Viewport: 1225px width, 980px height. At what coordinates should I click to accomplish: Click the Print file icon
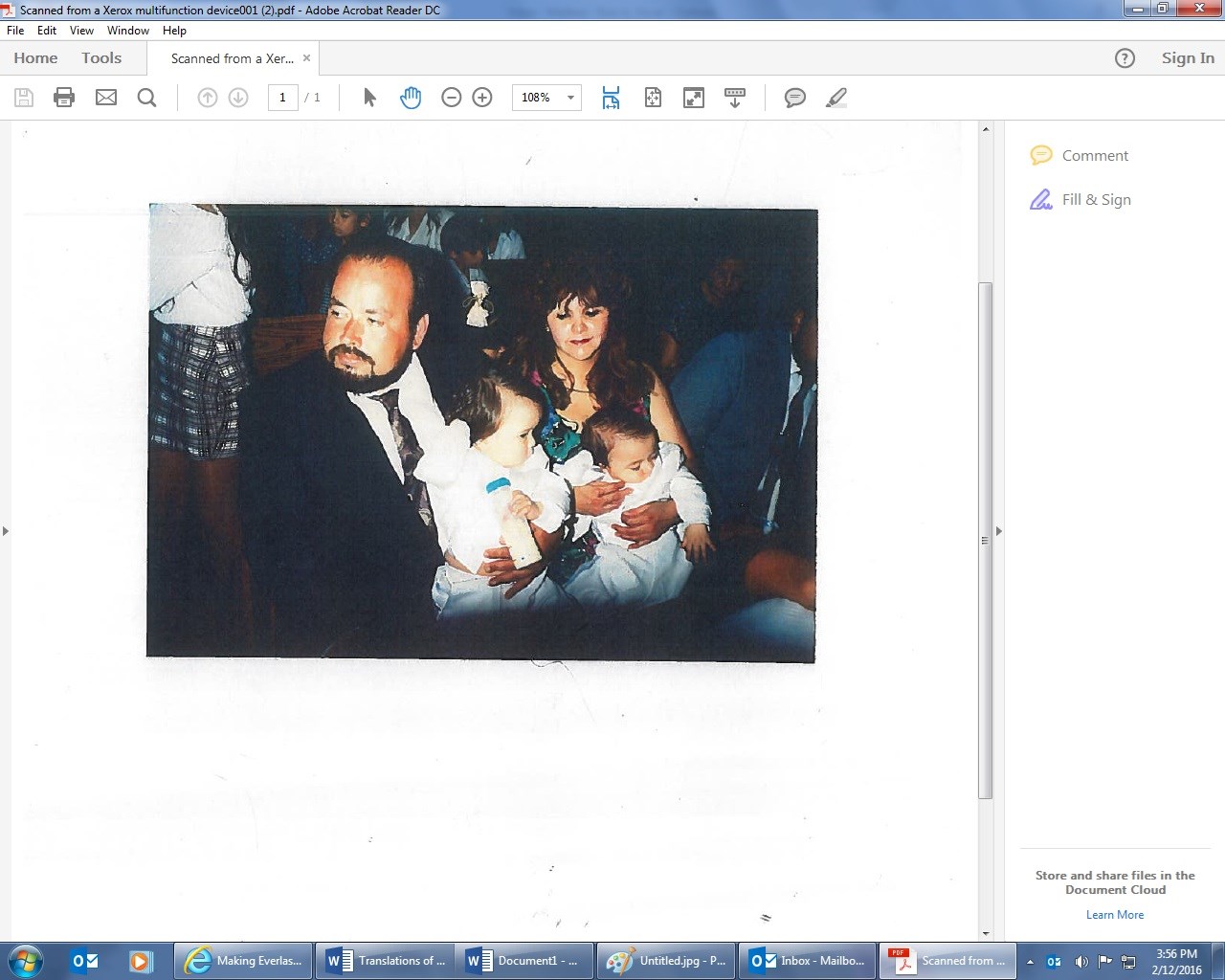[64, 98]
